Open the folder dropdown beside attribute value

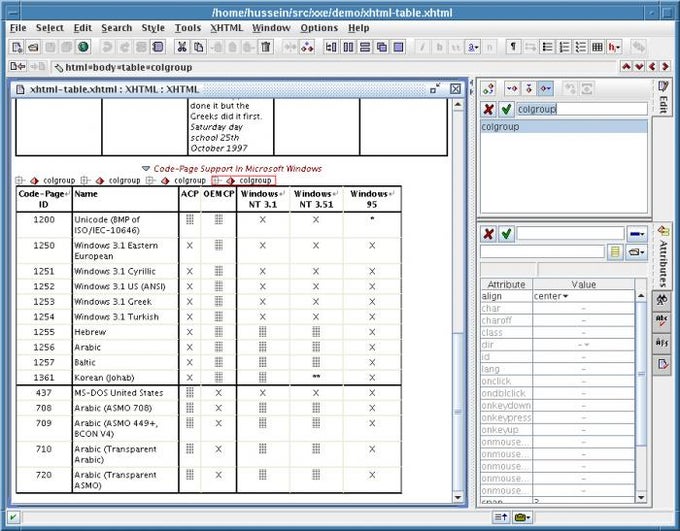(x=637, y=252)
